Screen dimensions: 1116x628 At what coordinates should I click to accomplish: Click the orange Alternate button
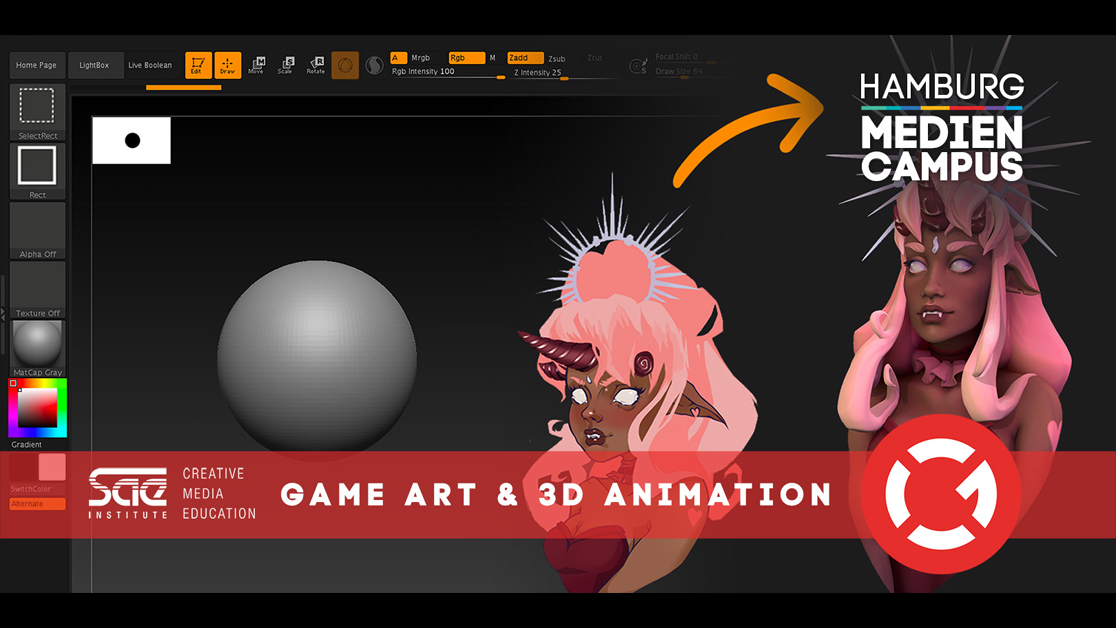coord(37,504)
